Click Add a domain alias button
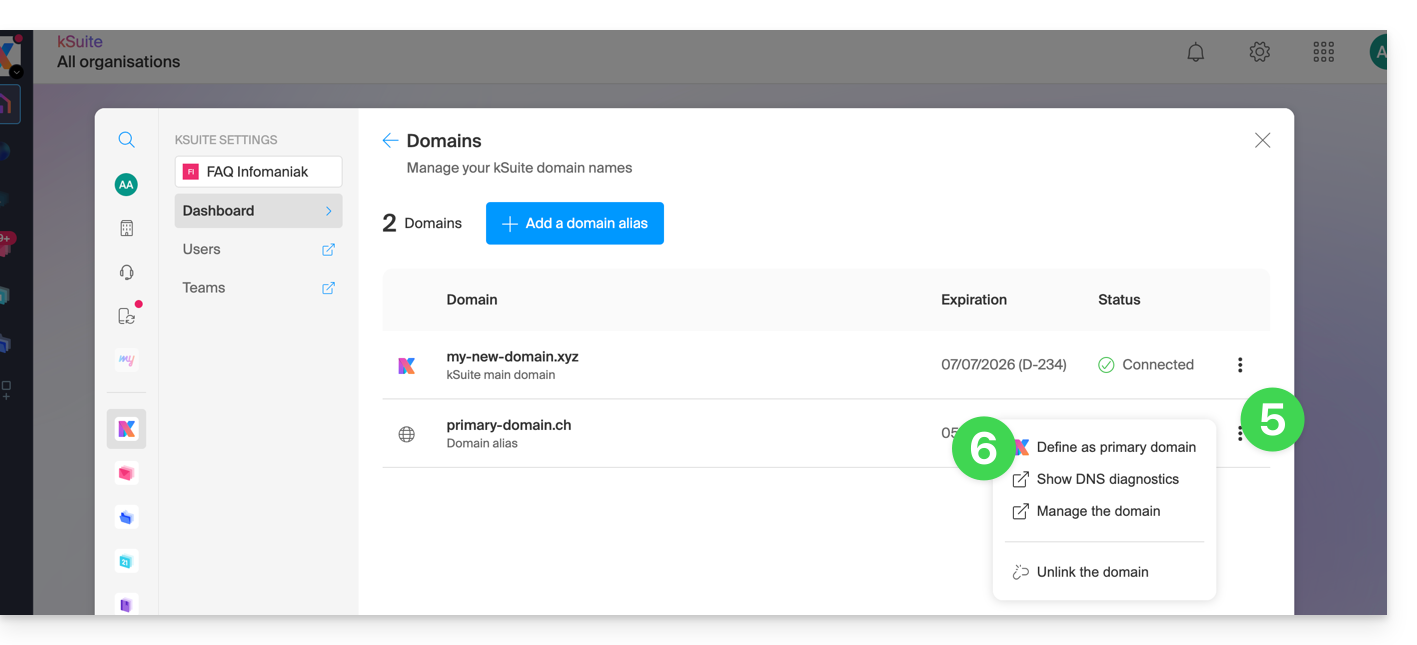 point(575,224)
